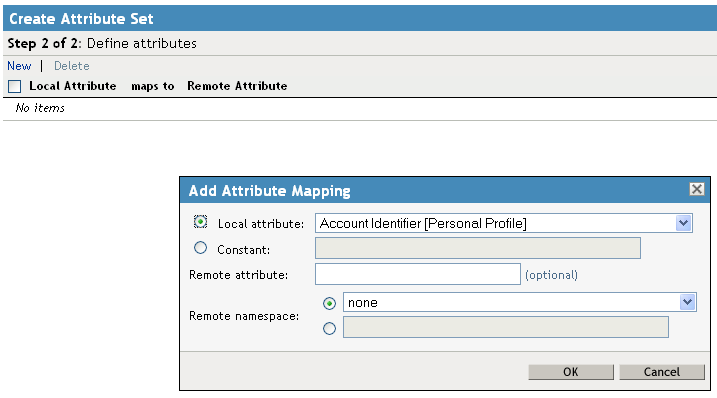Close the Add Attribute Mapping dialog with X

point(697,189)
